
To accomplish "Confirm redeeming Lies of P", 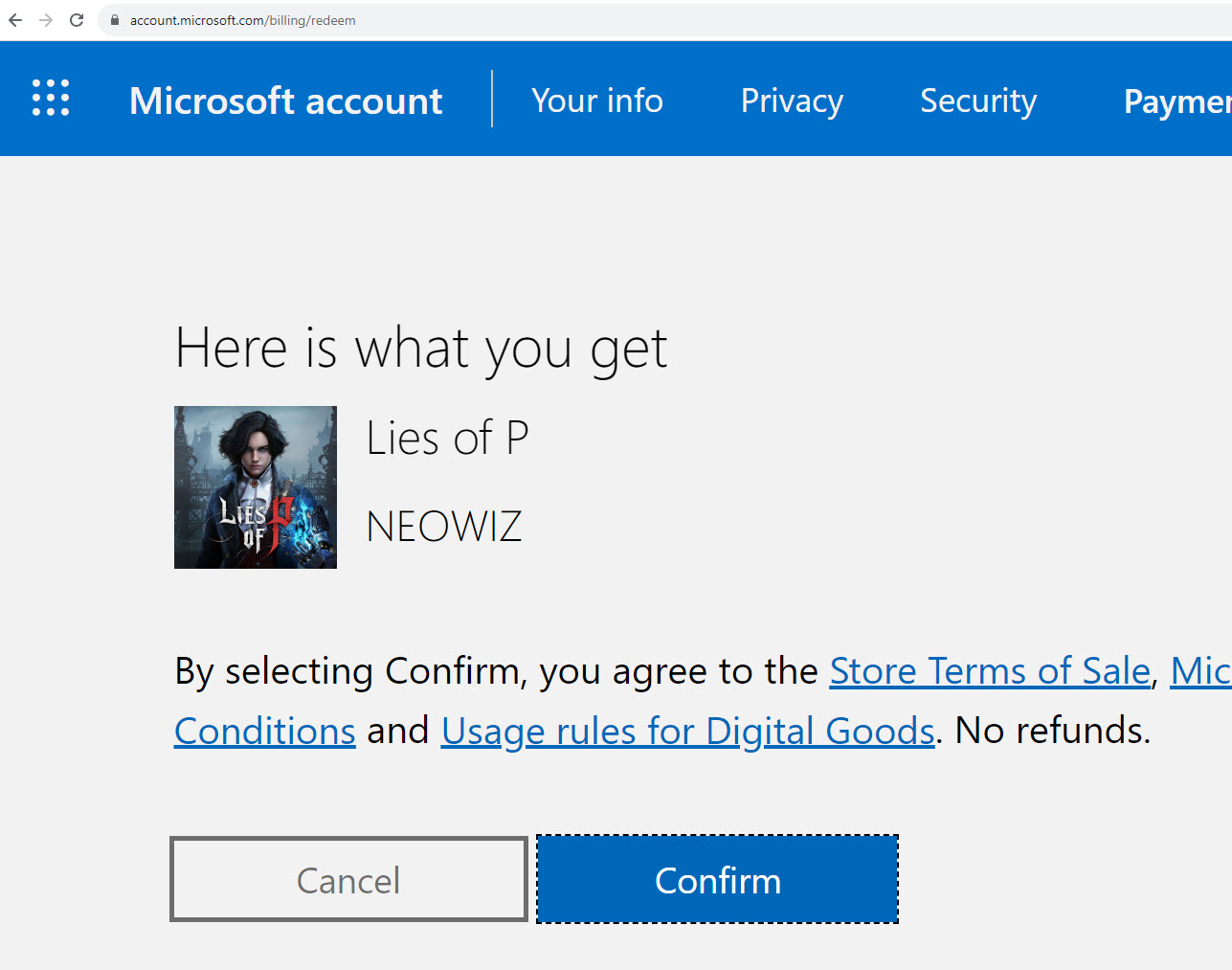I will [x=718, y=879].
